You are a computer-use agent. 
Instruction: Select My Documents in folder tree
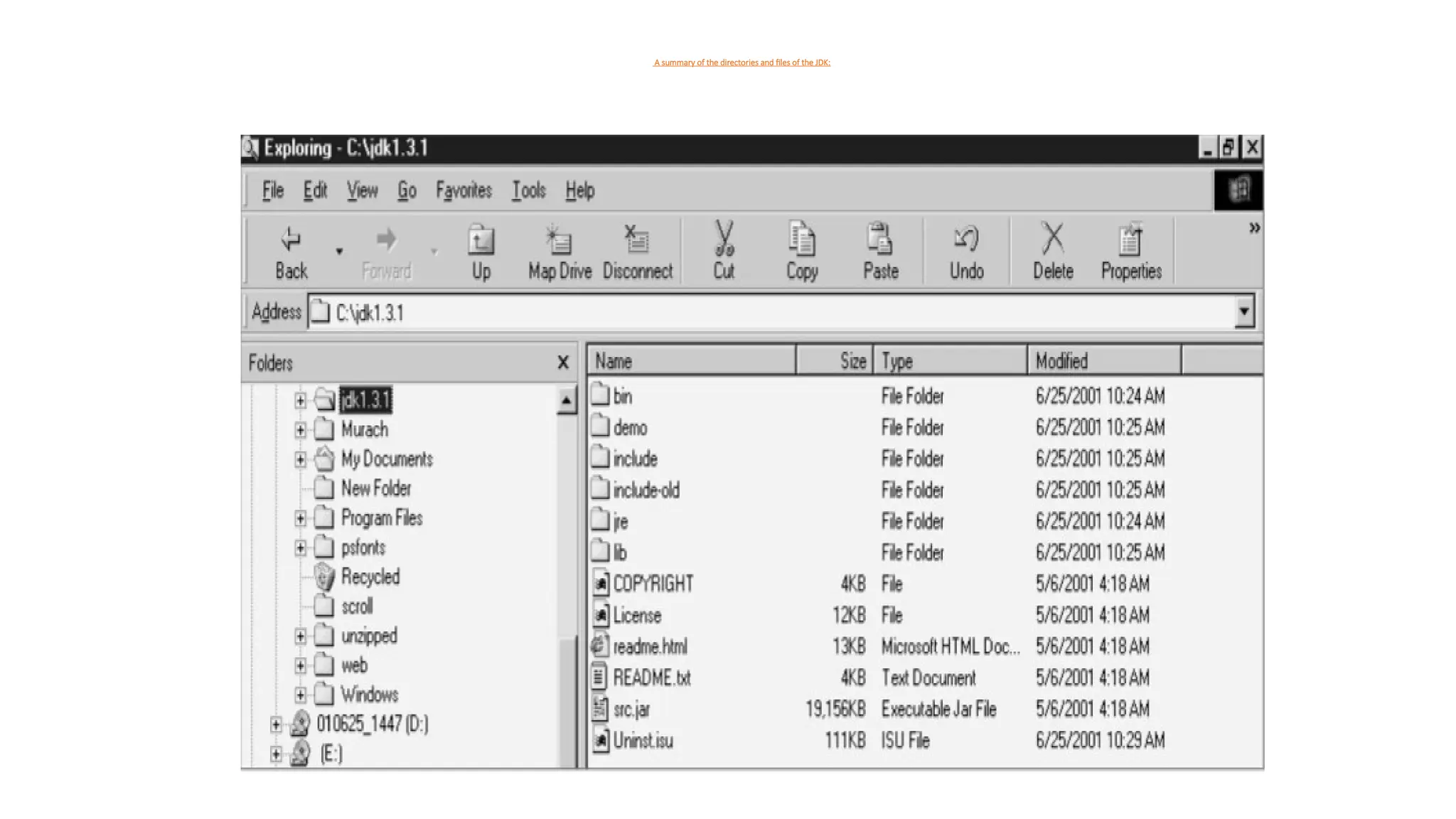tap(387, 459)
